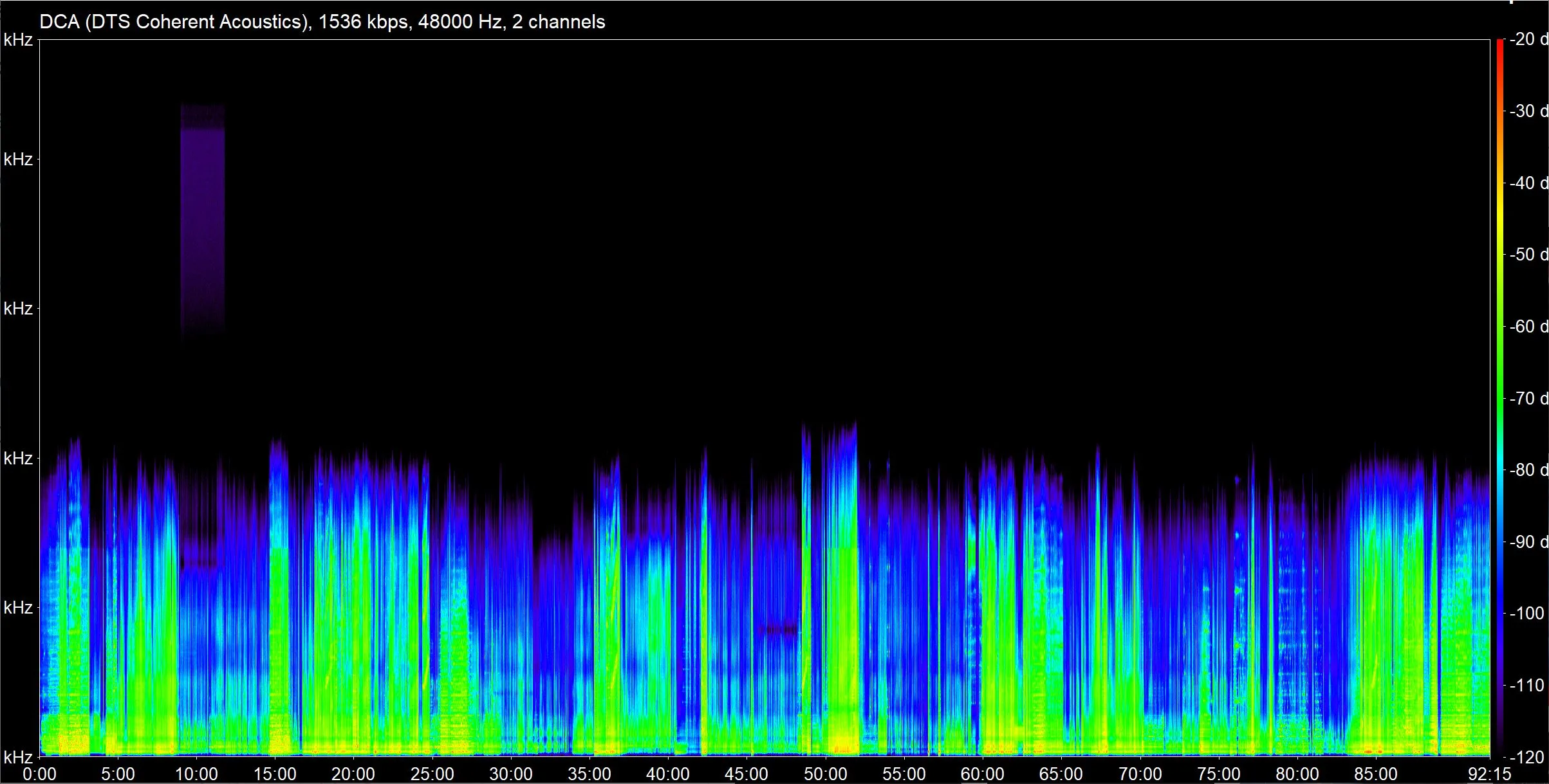Click the 25:00 time axis label
This screenshot has height=784, width=1549.
[x=432, y=774]
